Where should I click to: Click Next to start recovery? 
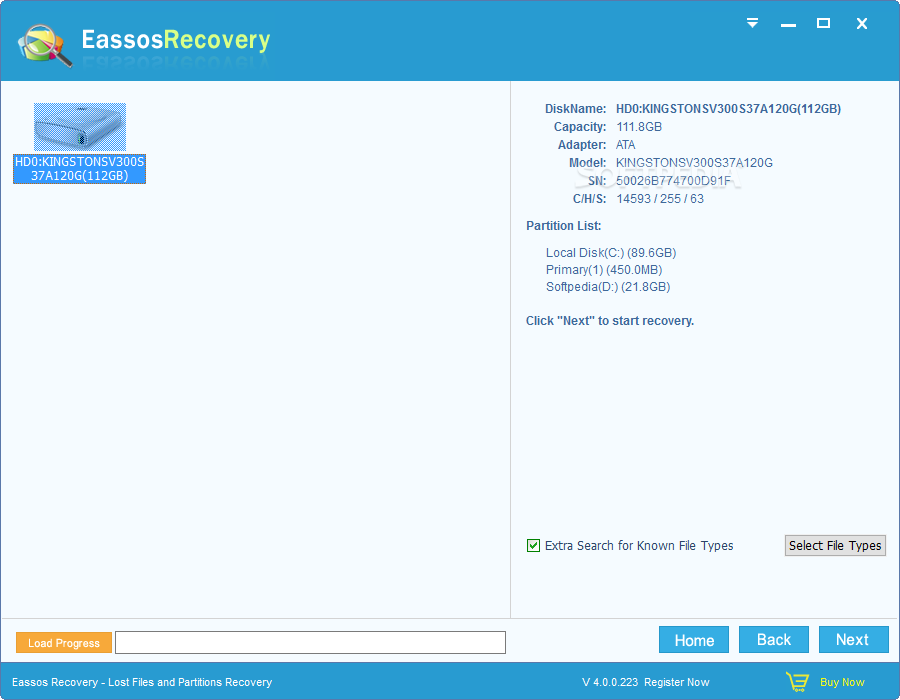click(854, 640)
